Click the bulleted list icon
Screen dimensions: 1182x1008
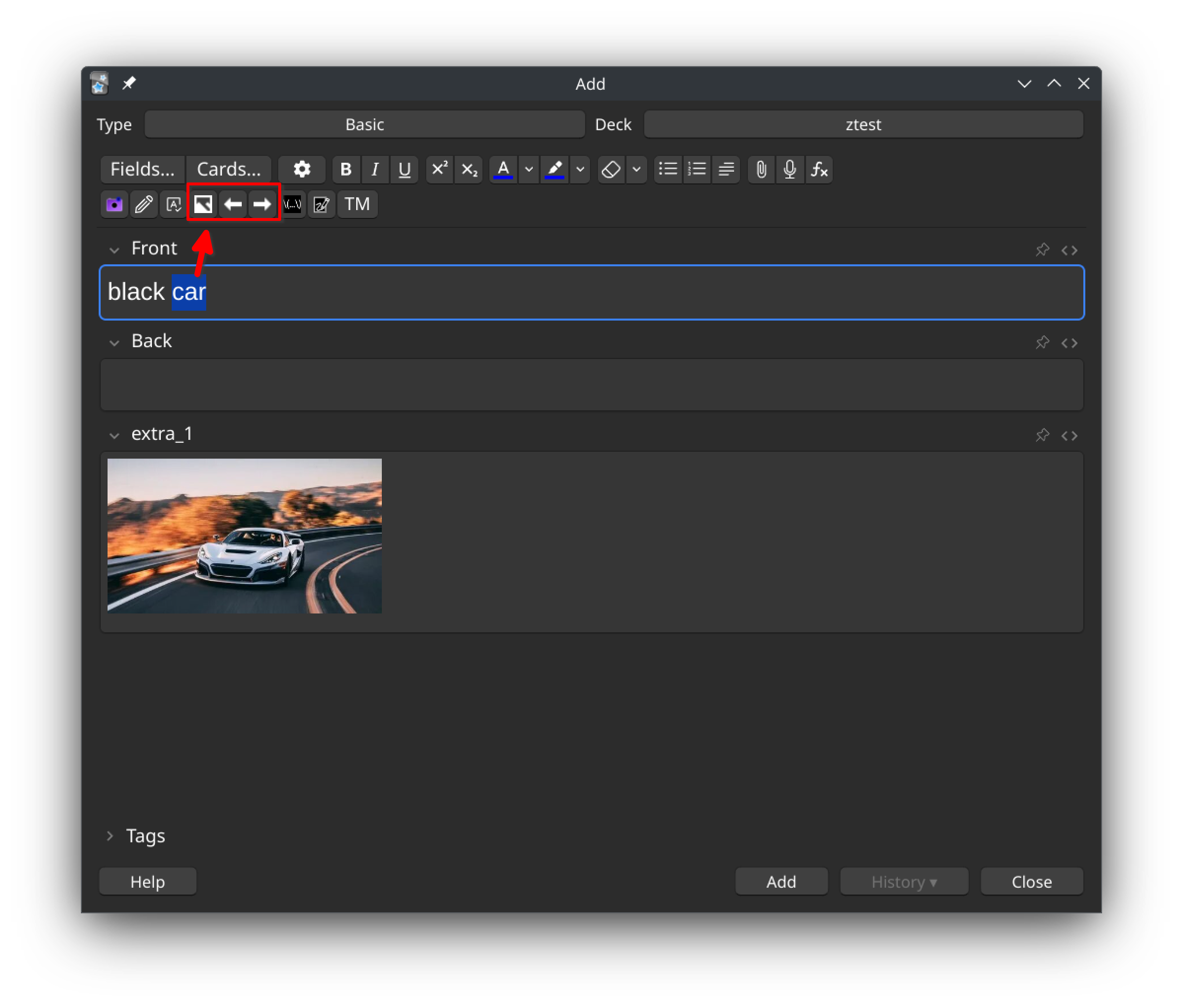click(668, 169)
